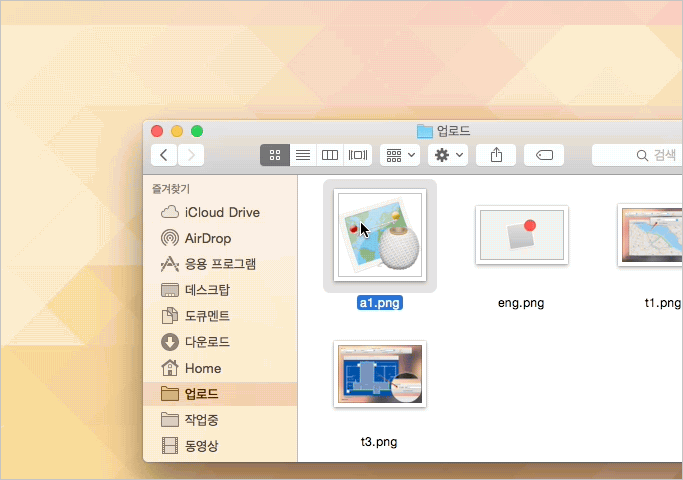This screenshot has width=683, height=480.
Task: Zoom the Finder window with green button
Action: (197, 131)
